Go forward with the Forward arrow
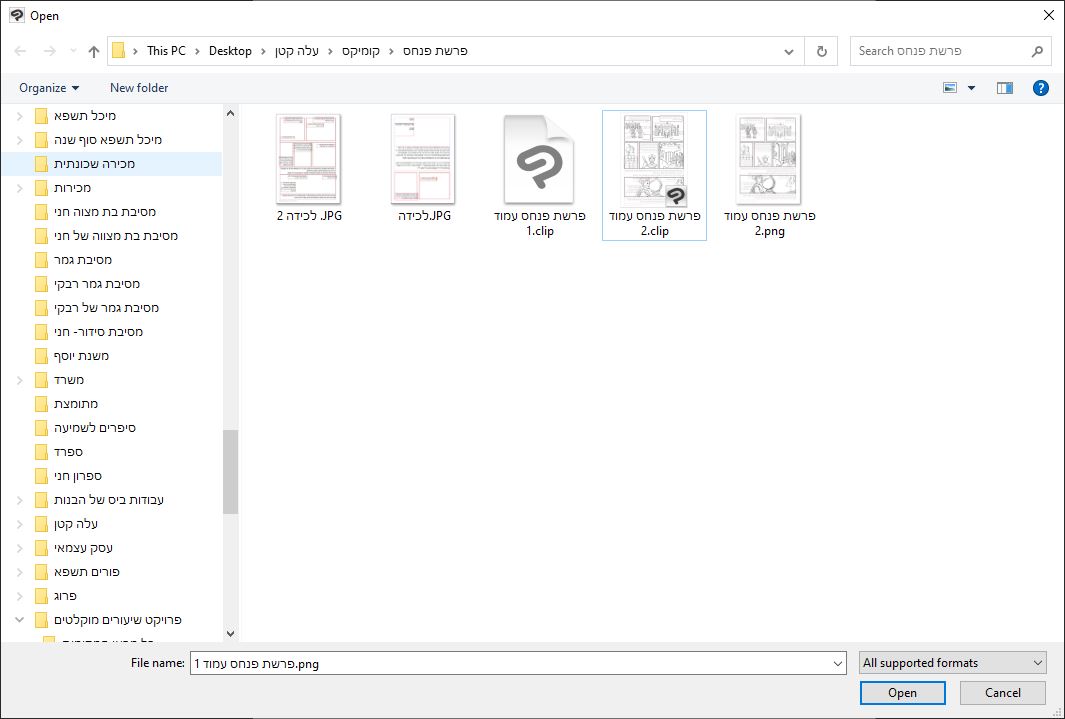 (x=50, y=51)
